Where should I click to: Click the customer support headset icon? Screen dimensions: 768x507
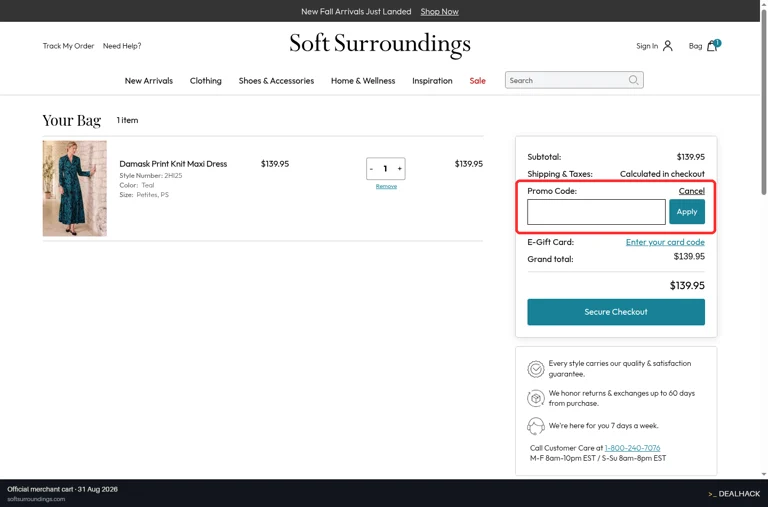pos(536,426)
